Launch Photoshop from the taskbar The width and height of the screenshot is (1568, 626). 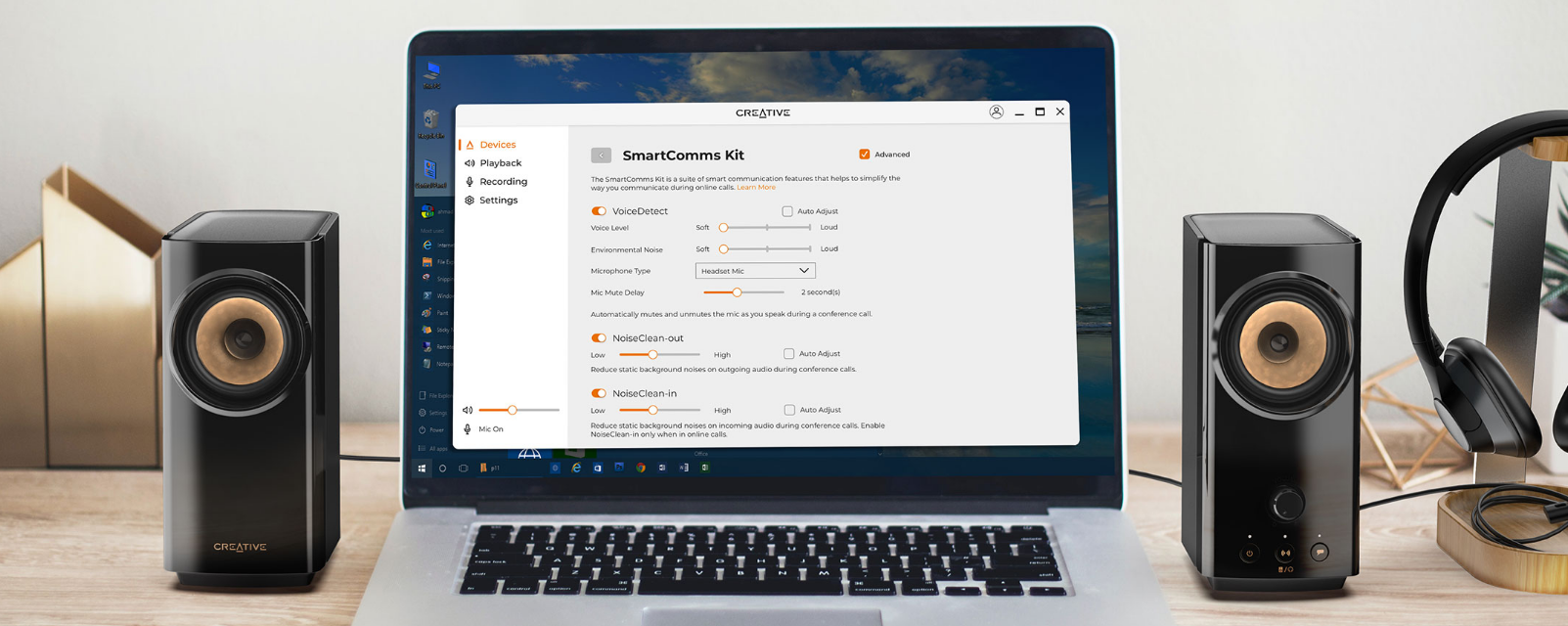click(x=619, y=468)
